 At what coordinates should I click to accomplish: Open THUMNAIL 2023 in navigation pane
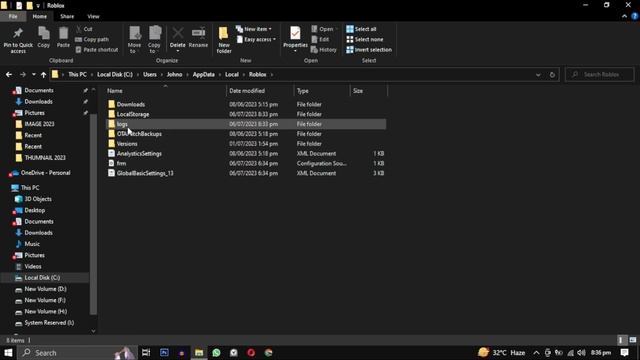click(x=44, y=158)
